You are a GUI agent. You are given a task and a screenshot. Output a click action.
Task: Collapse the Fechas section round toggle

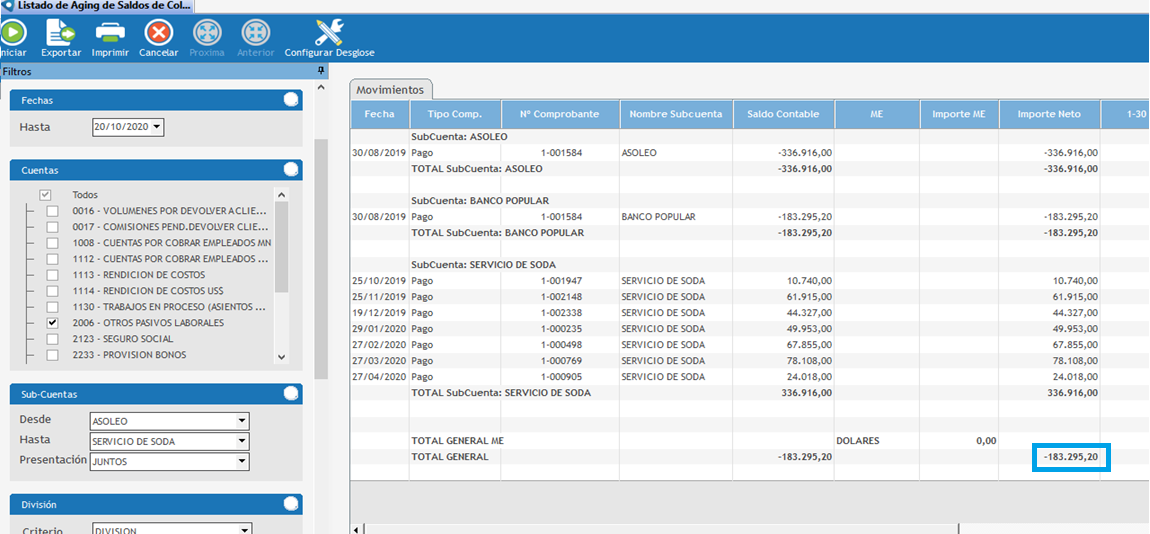pyautogui.click(x=291, y=99)
